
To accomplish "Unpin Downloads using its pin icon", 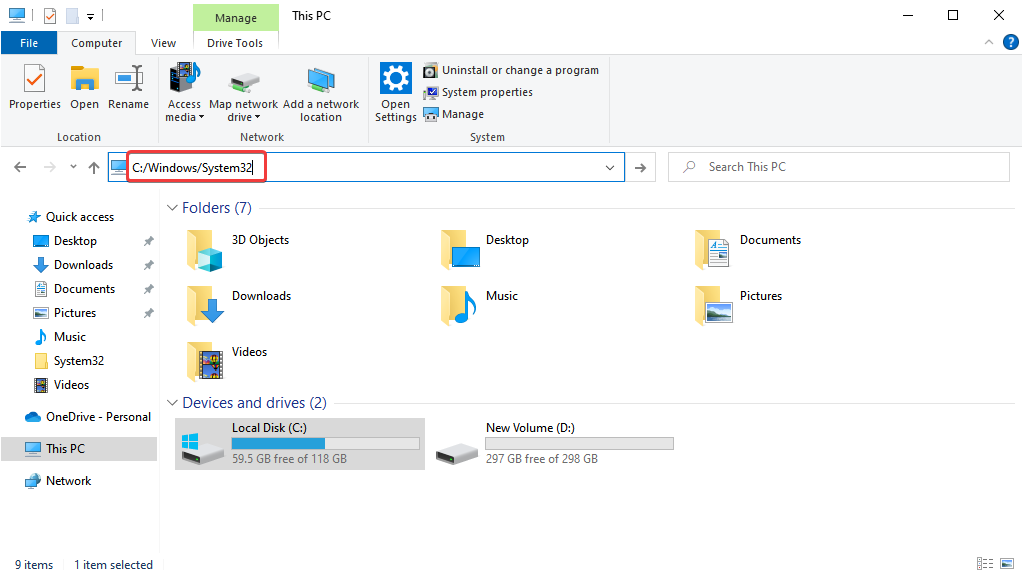I will tap(149, 265).
